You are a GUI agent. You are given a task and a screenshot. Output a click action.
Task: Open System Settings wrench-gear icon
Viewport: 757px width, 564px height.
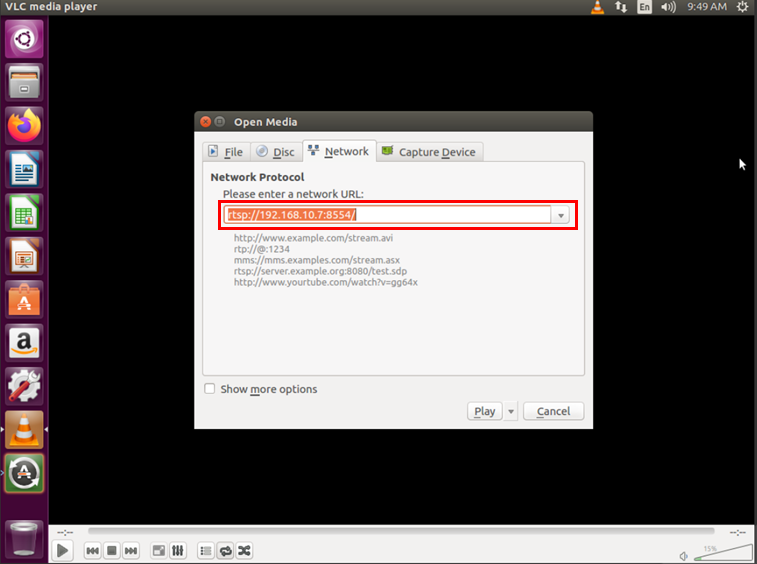click(24, 386)
